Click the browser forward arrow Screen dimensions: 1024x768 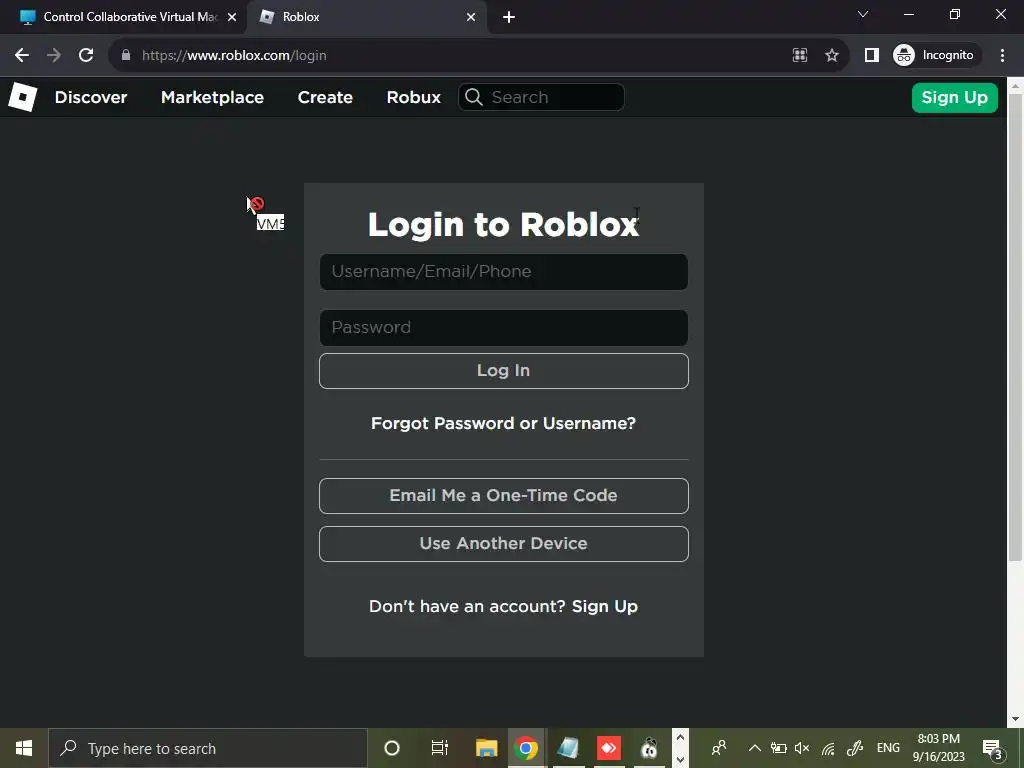pos(54,56)
